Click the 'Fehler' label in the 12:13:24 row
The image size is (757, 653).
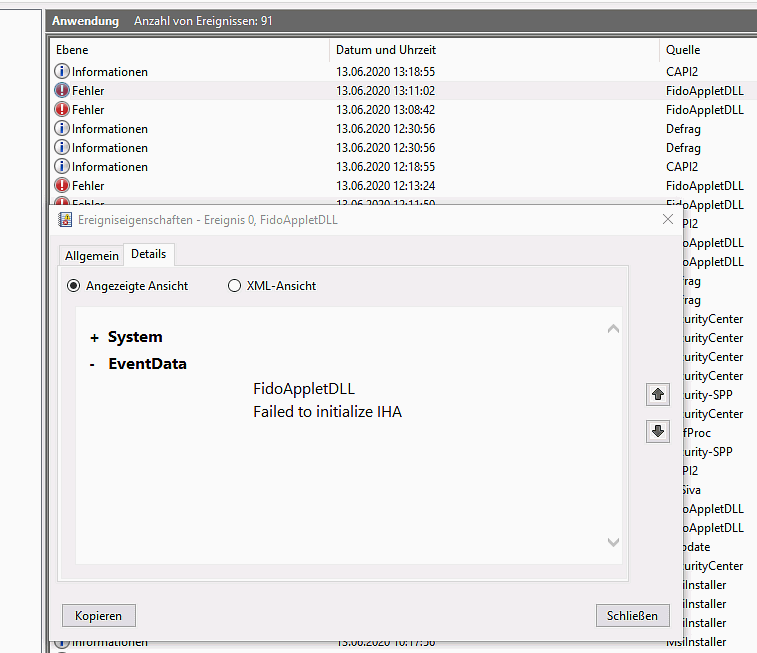point(88,185)
